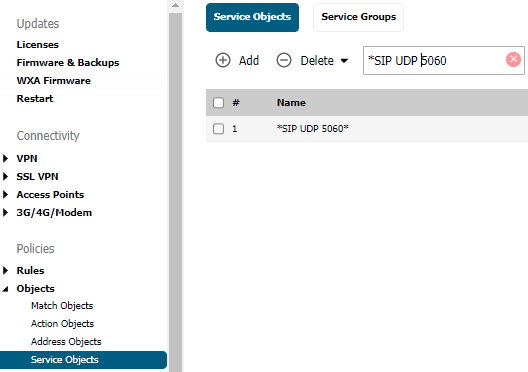Select the Service Objects tab
This screenshot has width=528, height=372.
click(252, 17)
